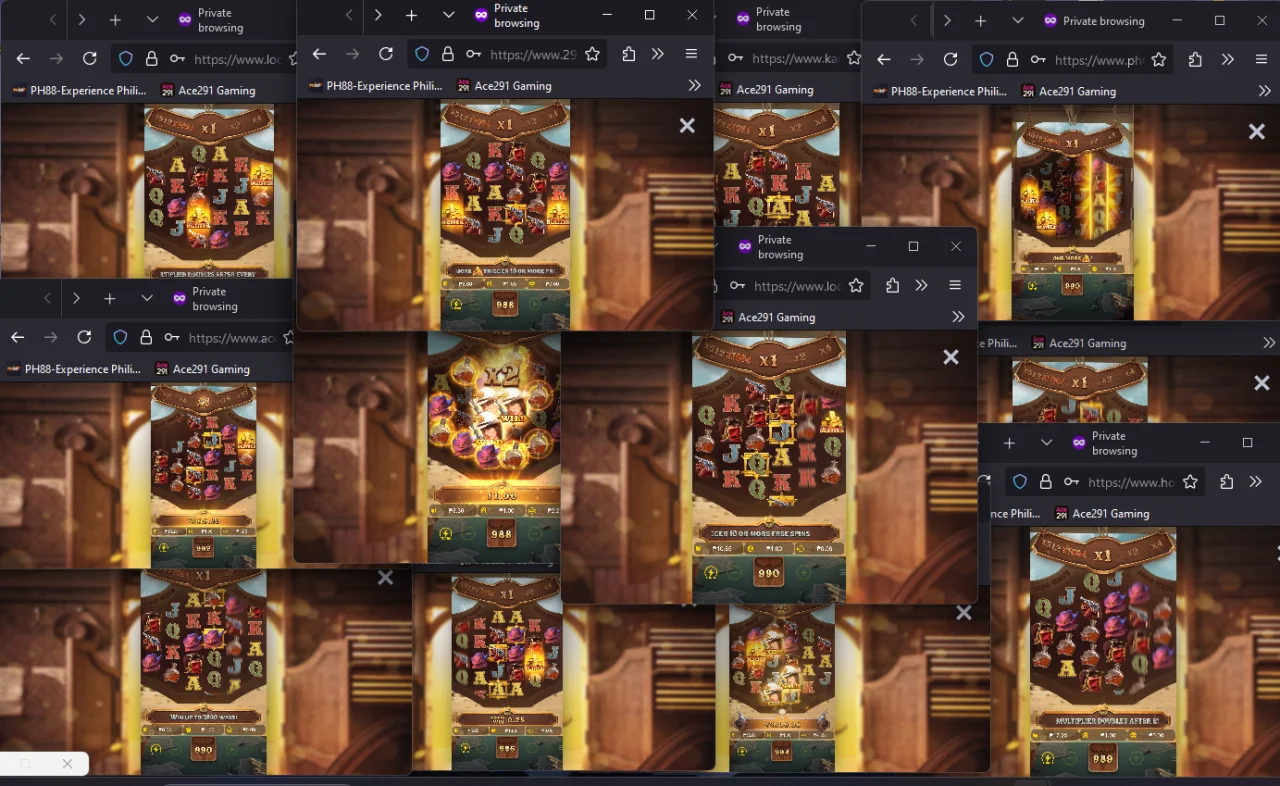Show more tools in top-center window toolbar

click(x=658, y=54)
